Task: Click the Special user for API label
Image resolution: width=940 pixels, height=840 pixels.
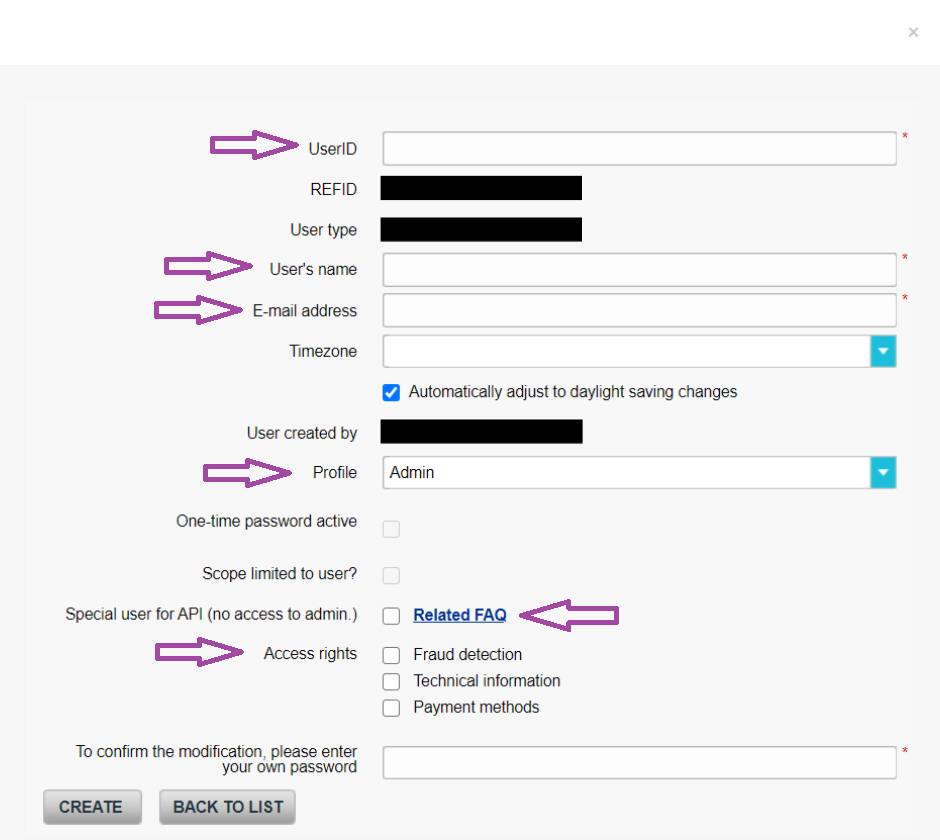Action: (x=212, y=615)
